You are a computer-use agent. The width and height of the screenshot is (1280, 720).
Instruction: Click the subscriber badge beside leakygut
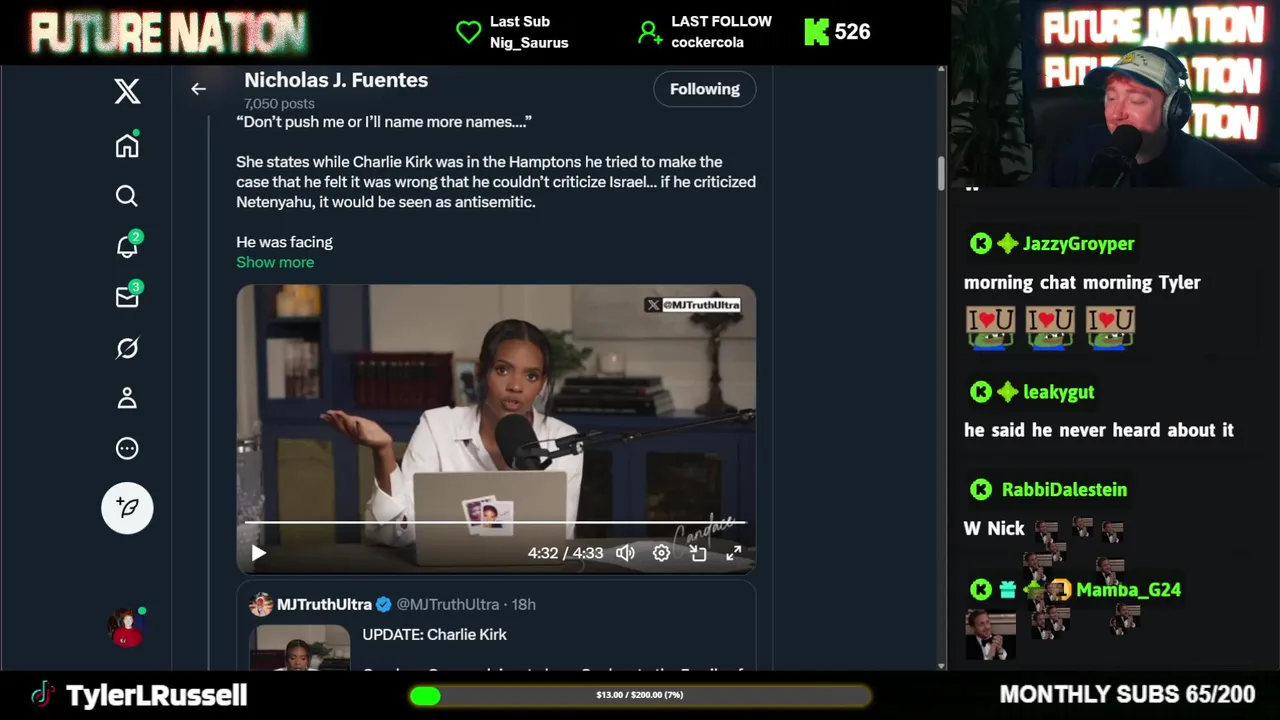pos(1007,392)
